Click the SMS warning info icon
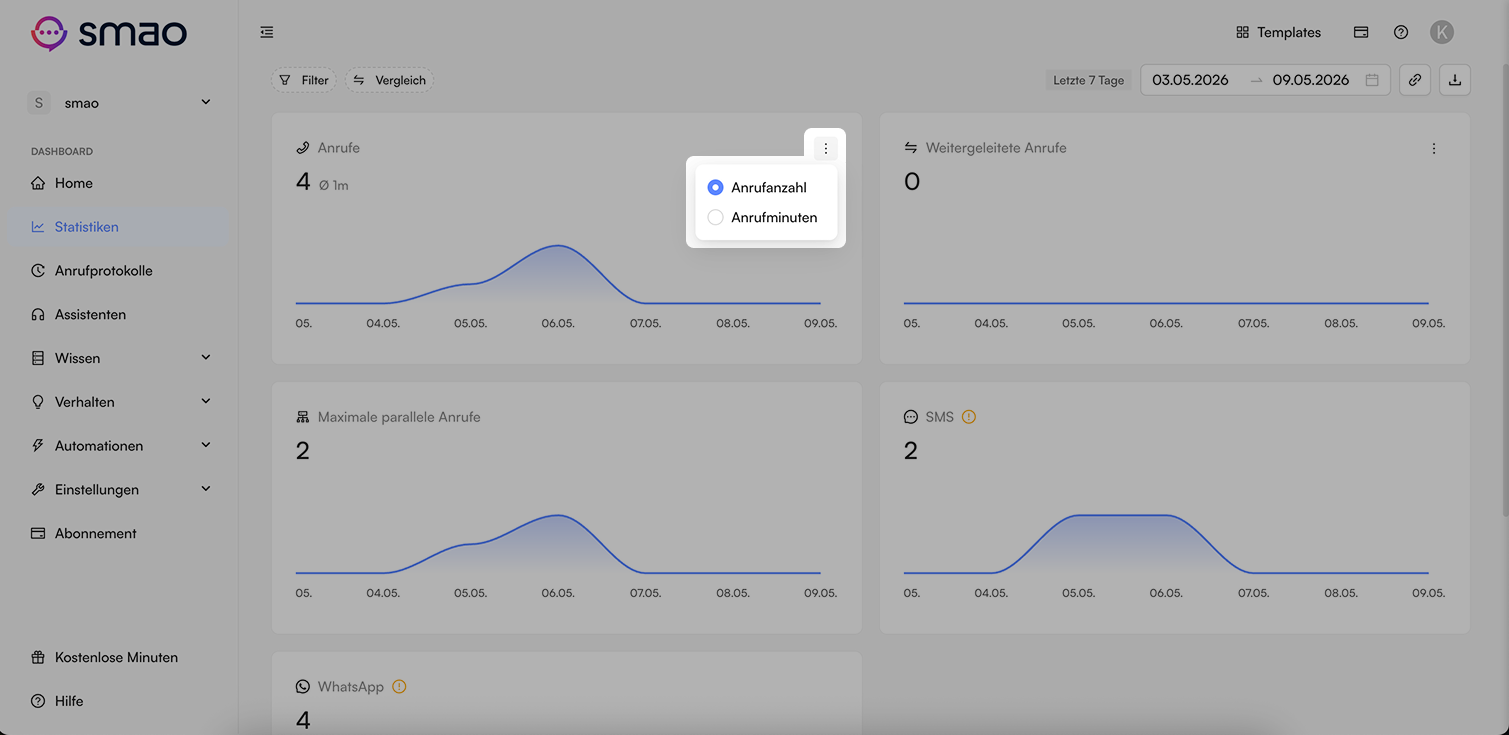 tap(968, 417)
